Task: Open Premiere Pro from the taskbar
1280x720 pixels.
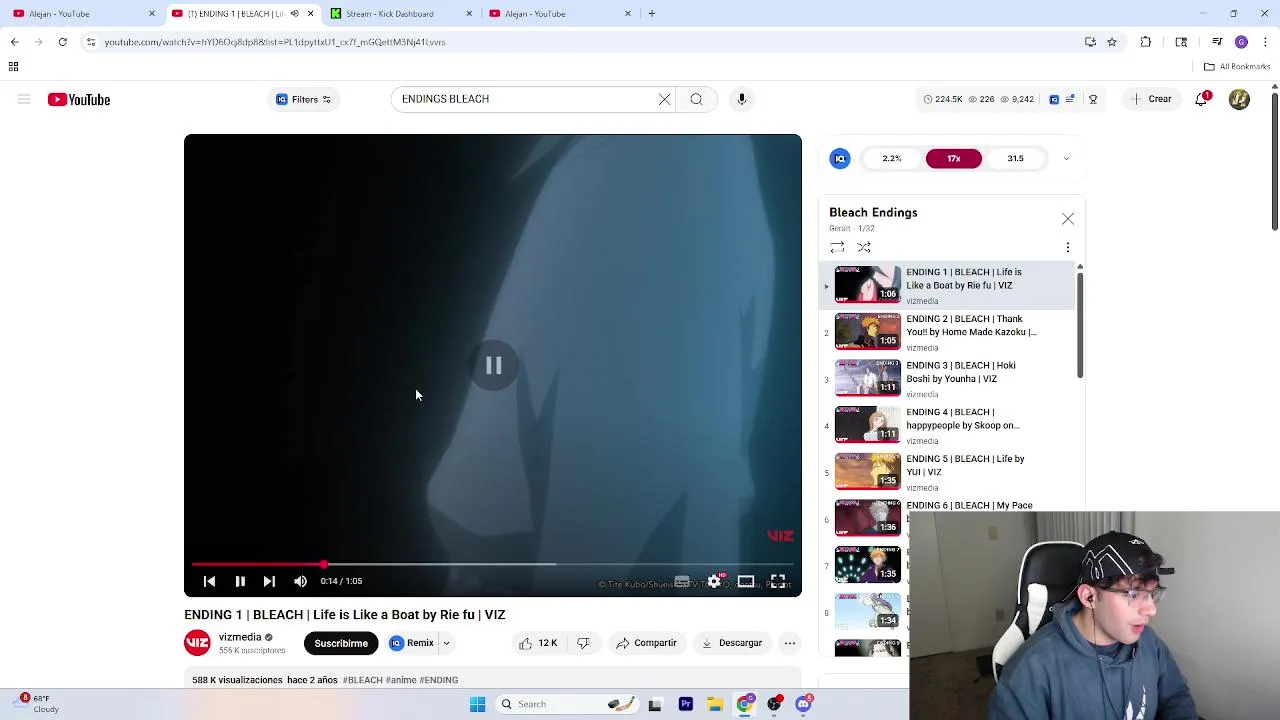Action: [686, 704]
